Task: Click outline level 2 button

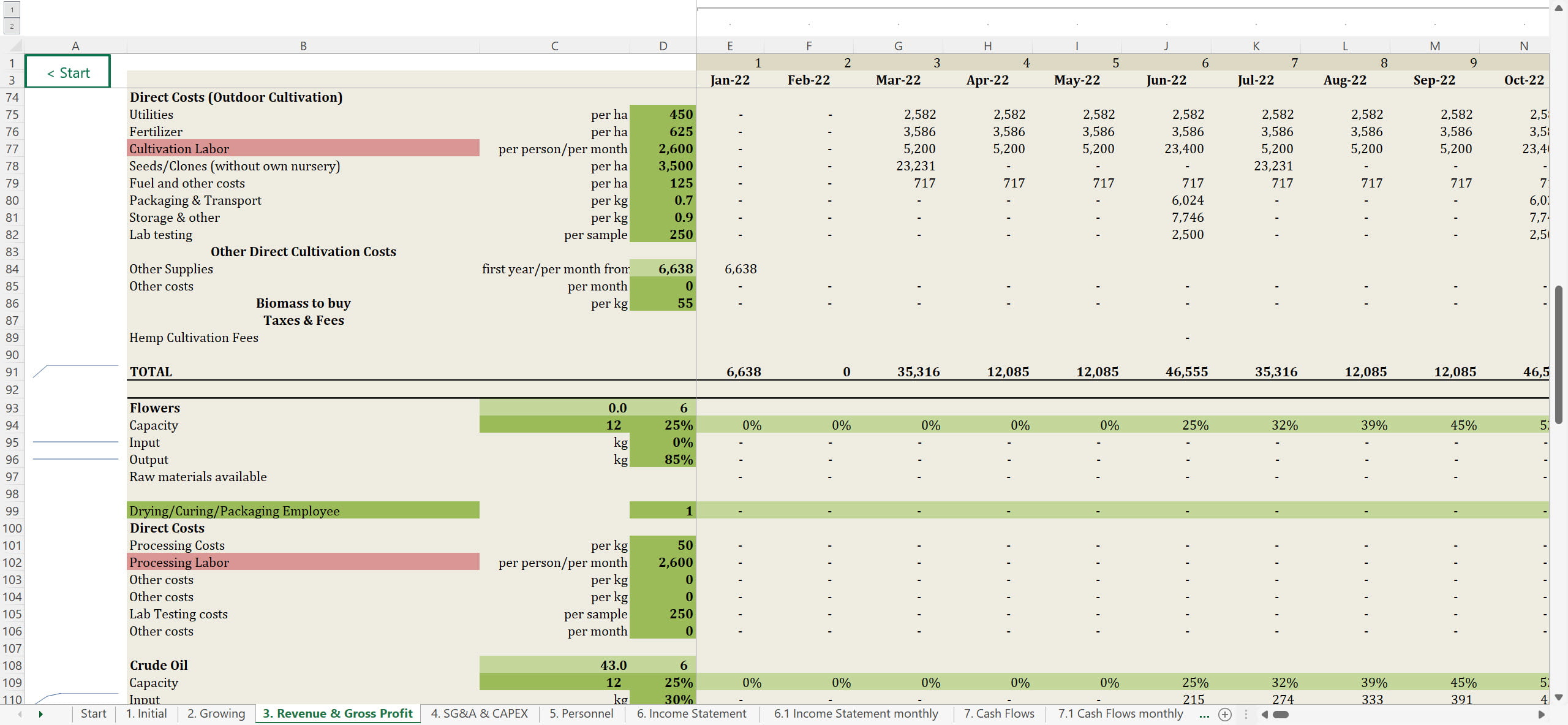Action: (12, 26)
